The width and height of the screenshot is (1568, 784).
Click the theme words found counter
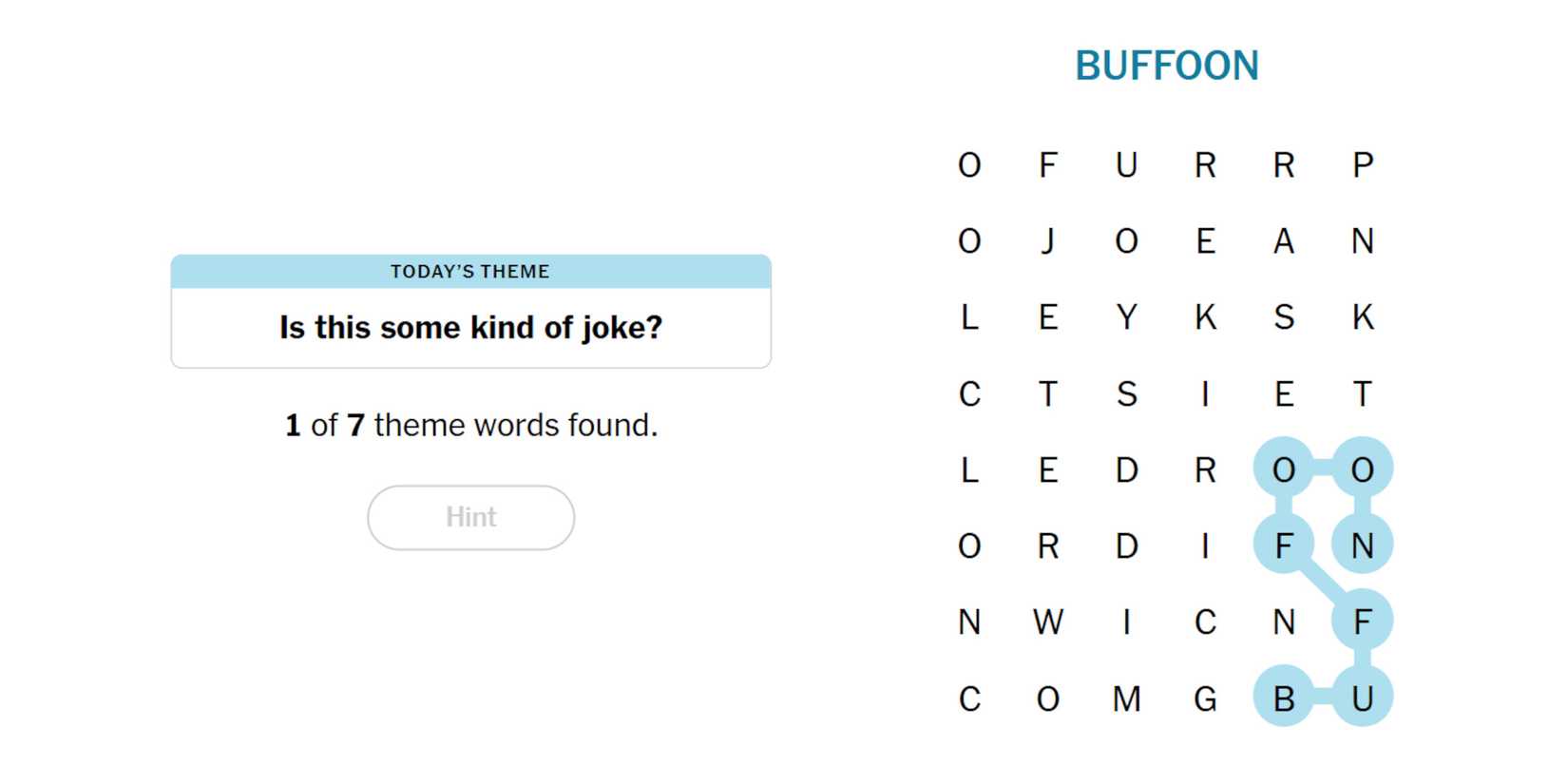tap(470, 425)
